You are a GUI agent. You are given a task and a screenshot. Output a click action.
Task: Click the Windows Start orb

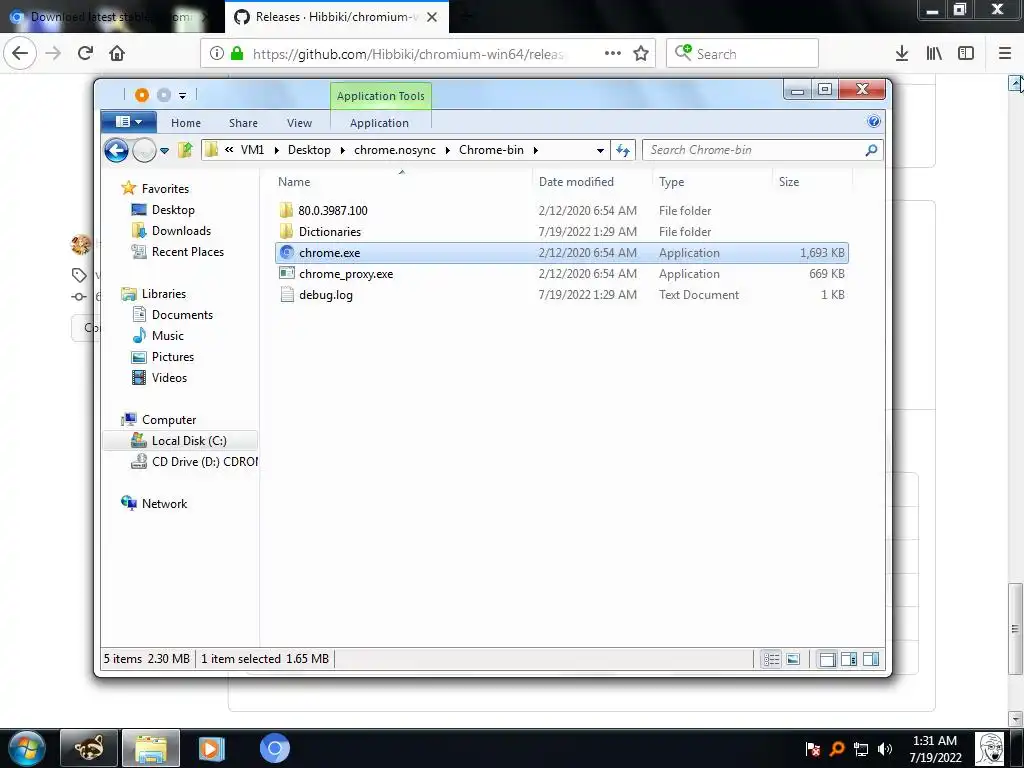click(x=27, y=748)
